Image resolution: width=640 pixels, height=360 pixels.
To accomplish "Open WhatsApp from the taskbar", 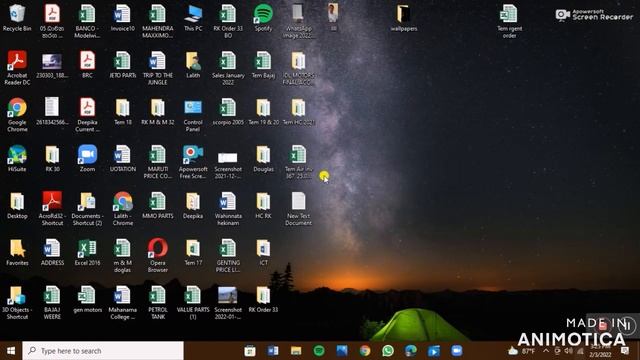I will 388,351.
